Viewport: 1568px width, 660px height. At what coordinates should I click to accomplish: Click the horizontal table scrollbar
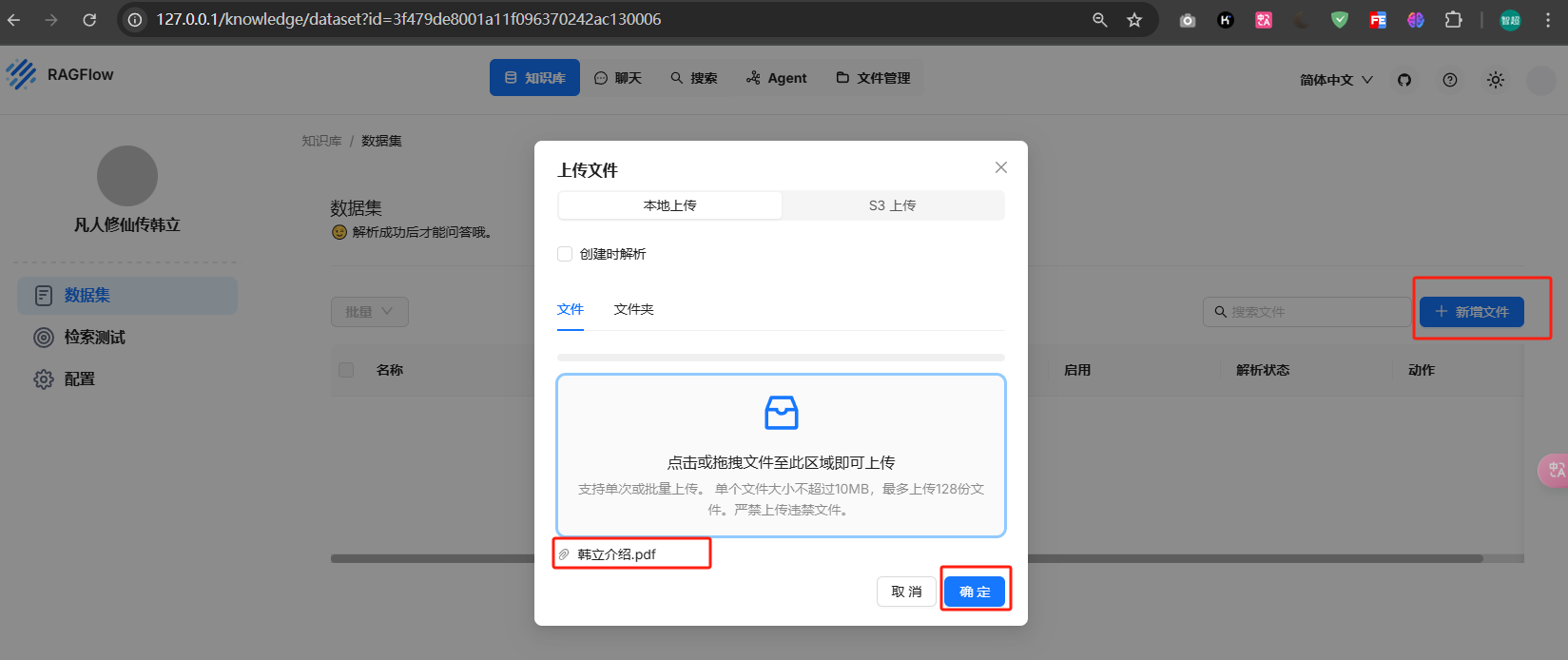(x=907, y=559)
